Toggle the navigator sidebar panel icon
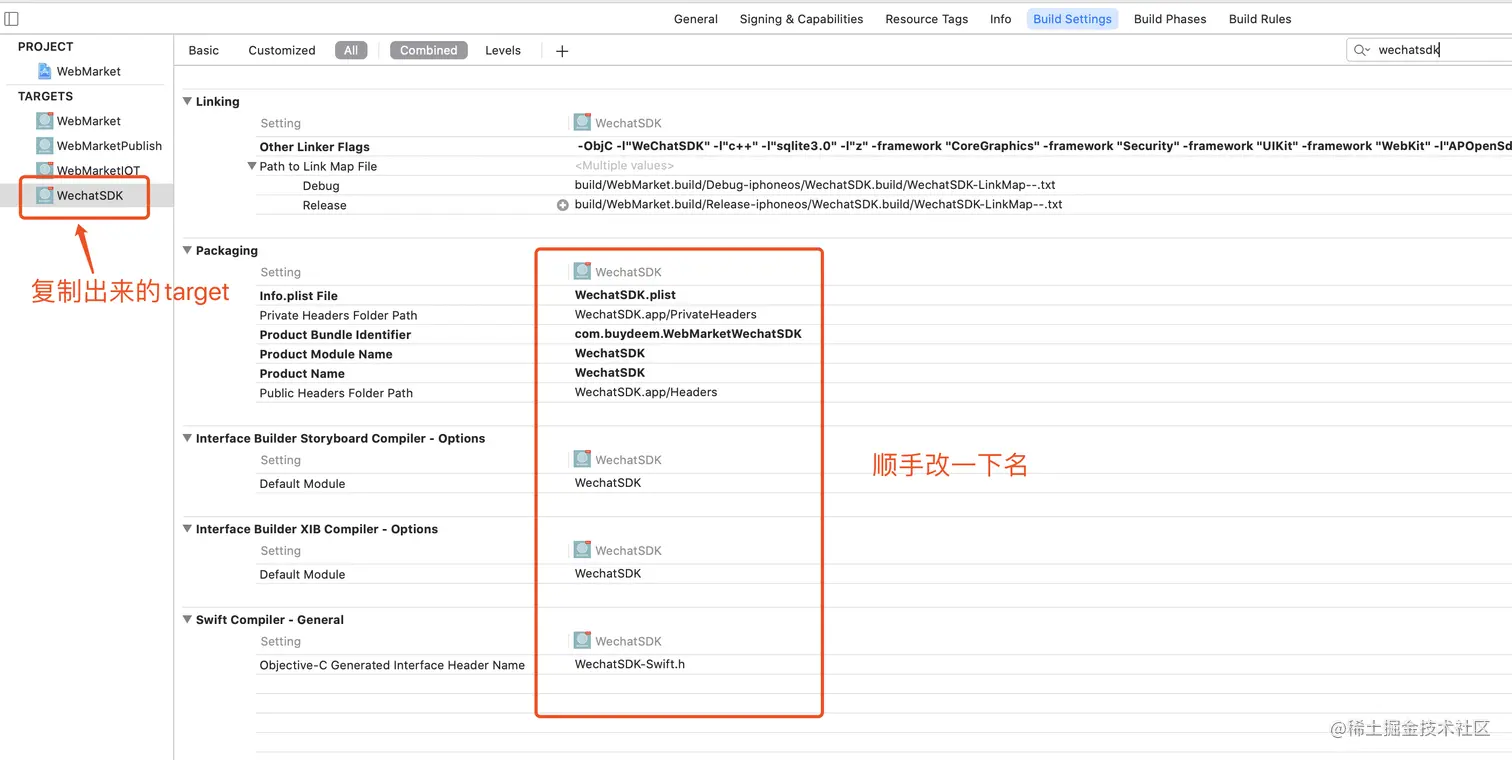The width and height of the screenshot is (1512, 760). 11,19
